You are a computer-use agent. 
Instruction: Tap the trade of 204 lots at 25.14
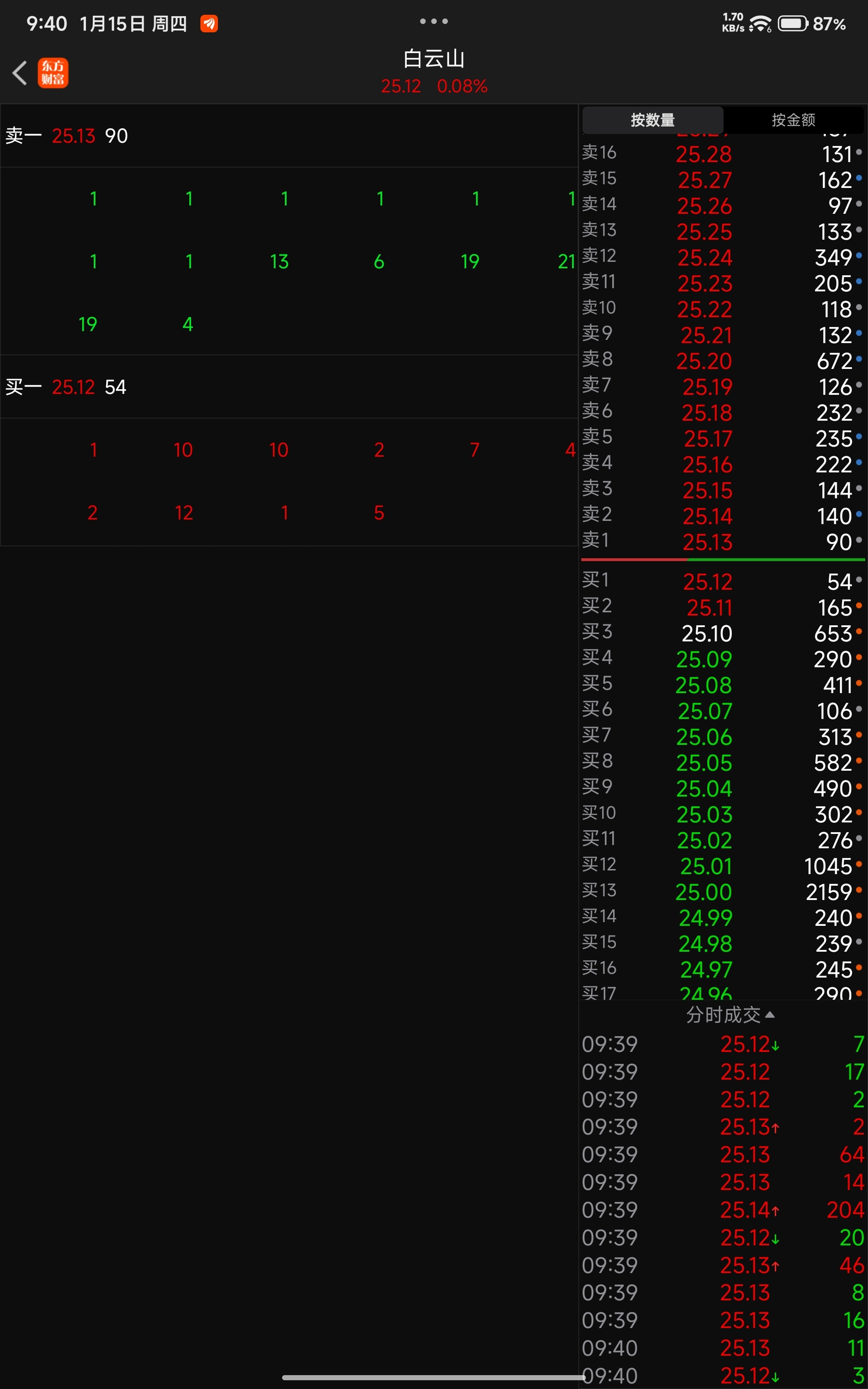[x=723, y=1209]
